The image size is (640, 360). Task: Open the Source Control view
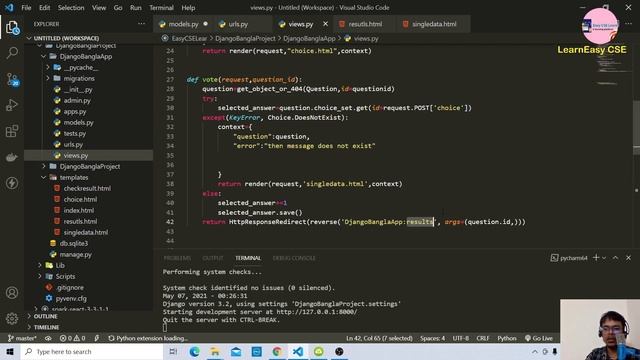(x=12, y=79)
